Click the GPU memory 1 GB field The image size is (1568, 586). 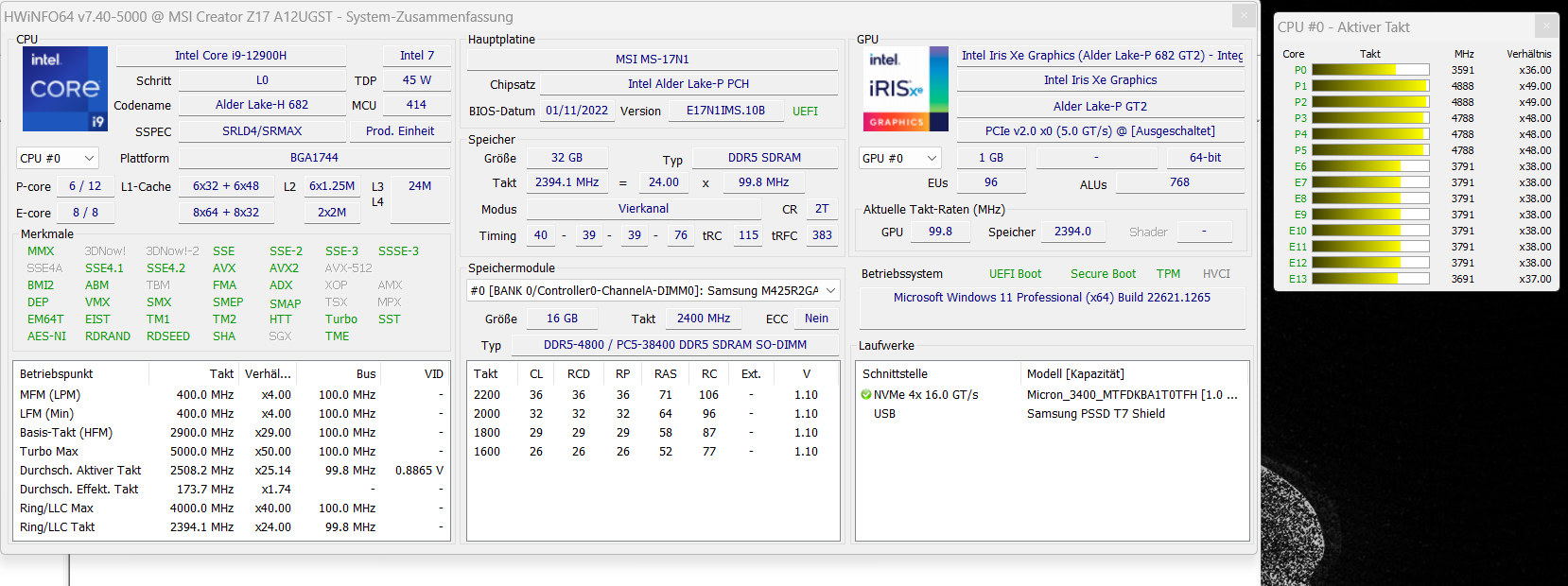[991, 158]
